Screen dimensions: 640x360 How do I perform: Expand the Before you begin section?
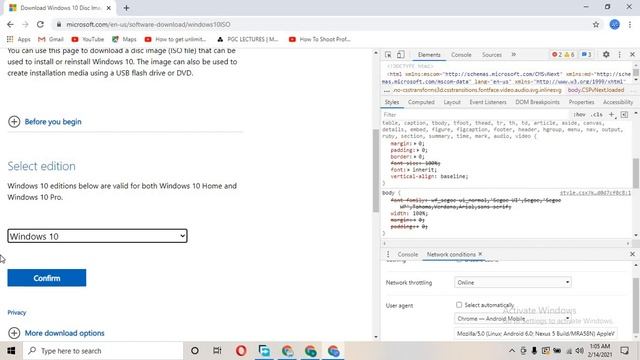(44, 122)
